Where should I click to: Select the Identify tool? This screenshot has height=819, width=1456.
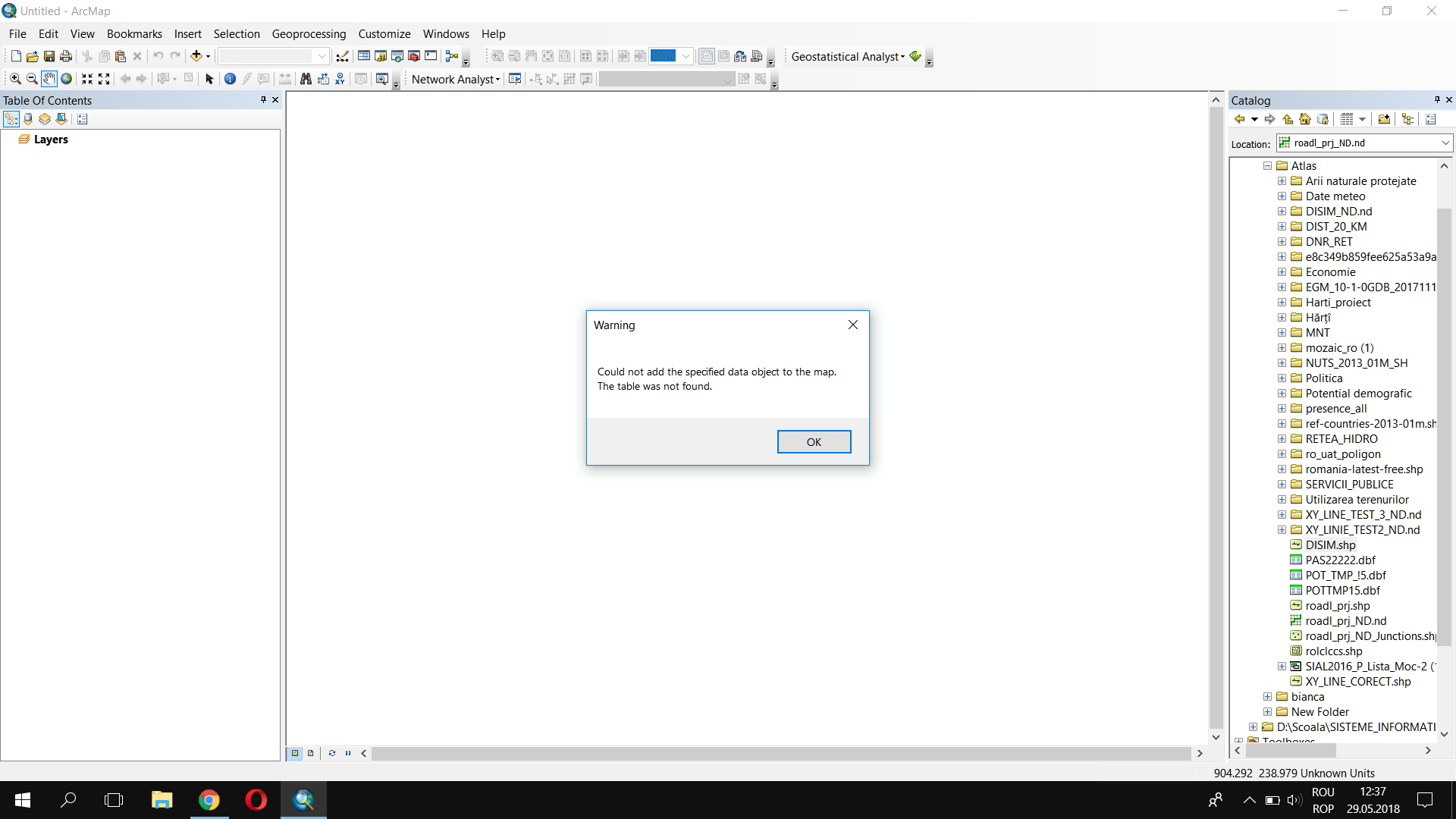click(230, 79)
